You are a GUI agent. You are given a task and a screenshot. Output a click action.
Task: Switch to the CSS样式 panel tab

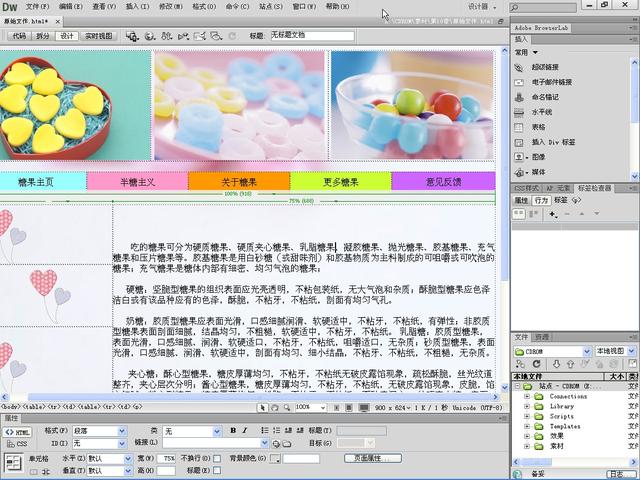(527, 188)
